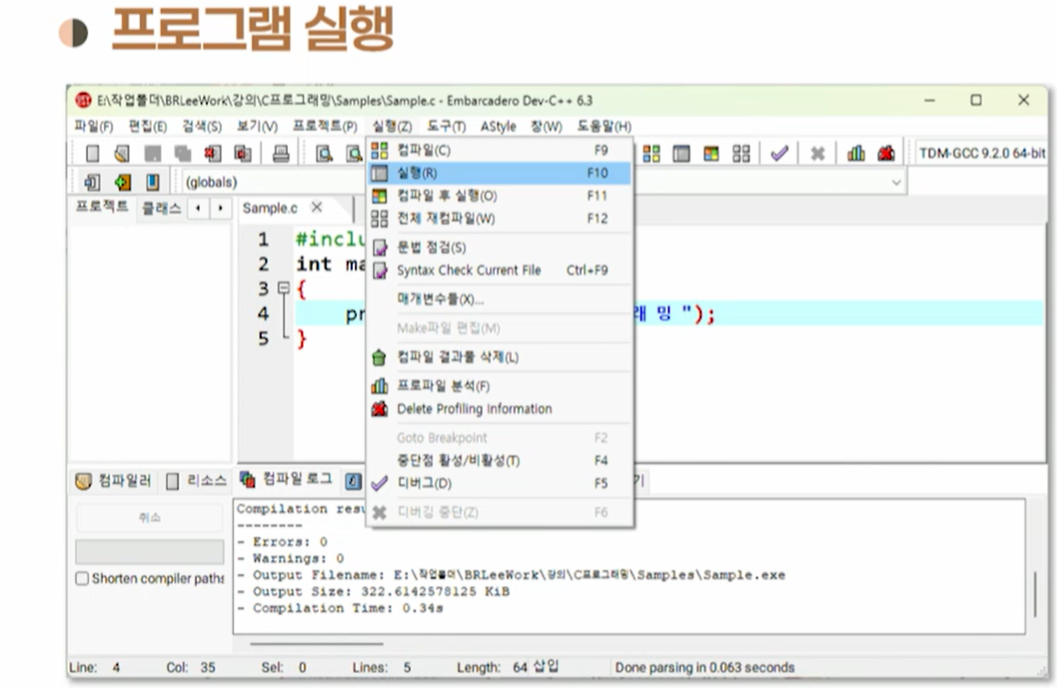Open the 편집(E) menu
This screenshot has width=1057, height=688.
(x=148, y=126)
